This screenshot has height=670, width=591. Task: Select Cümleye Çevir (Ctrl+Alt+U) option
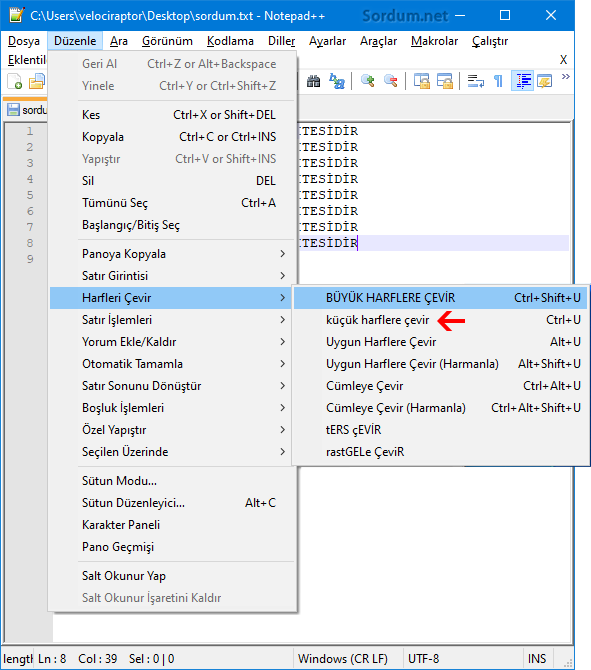pyautogui.click(x=441, y=386)
